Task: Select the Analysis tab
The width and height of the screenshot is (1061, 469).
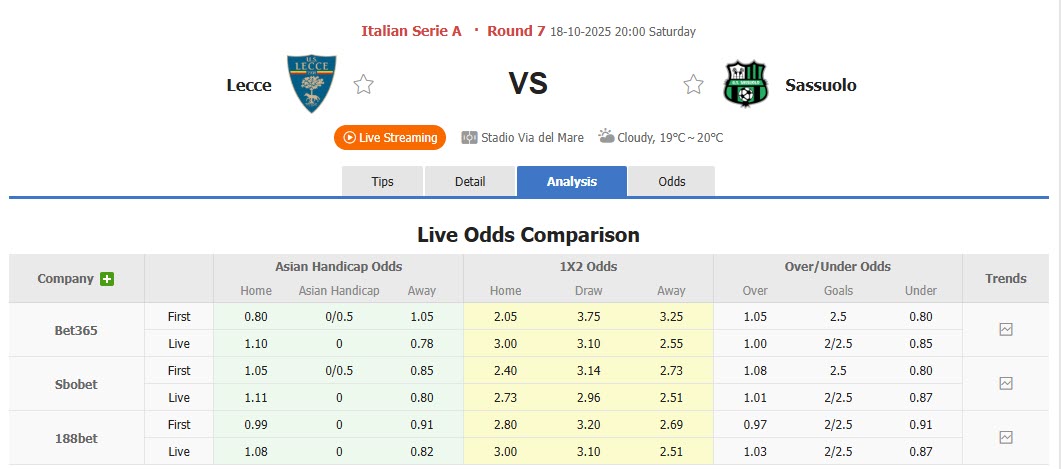Action: click(x=572, y=181)
